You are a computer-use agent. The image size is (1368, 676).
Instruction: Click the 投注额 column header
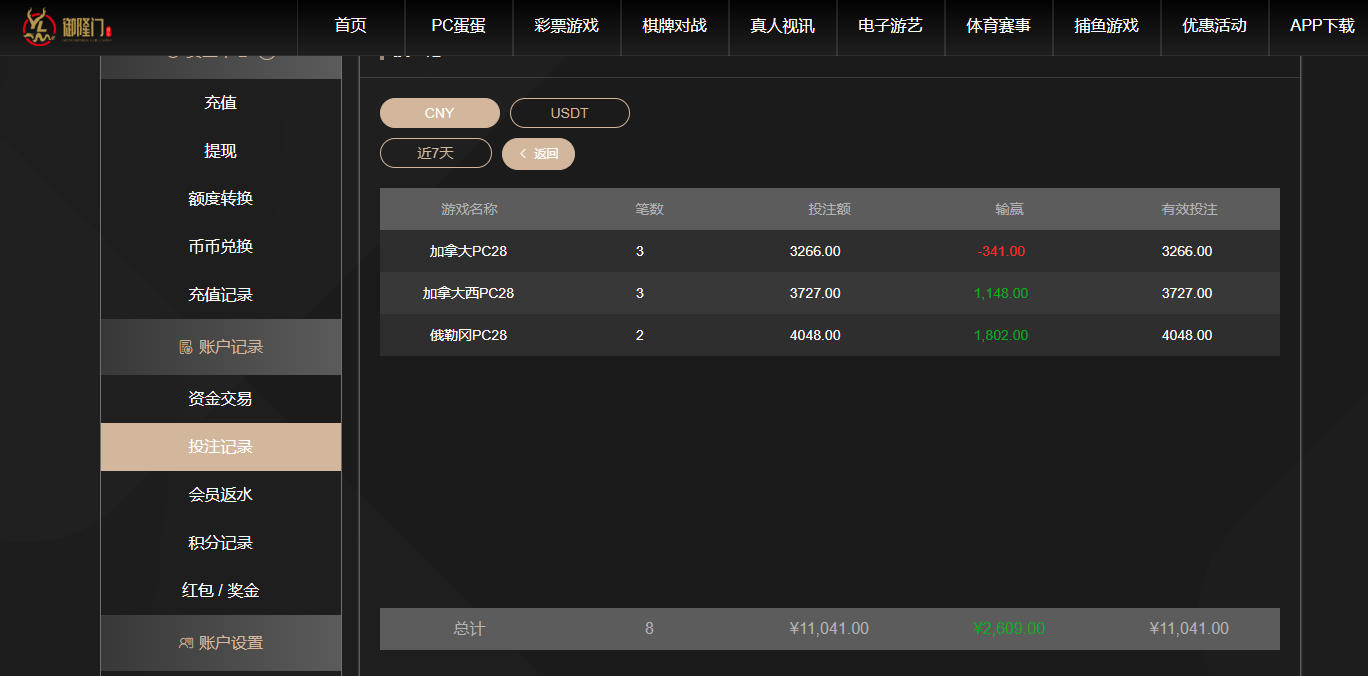pyautogui.click(x=830, y=209)
